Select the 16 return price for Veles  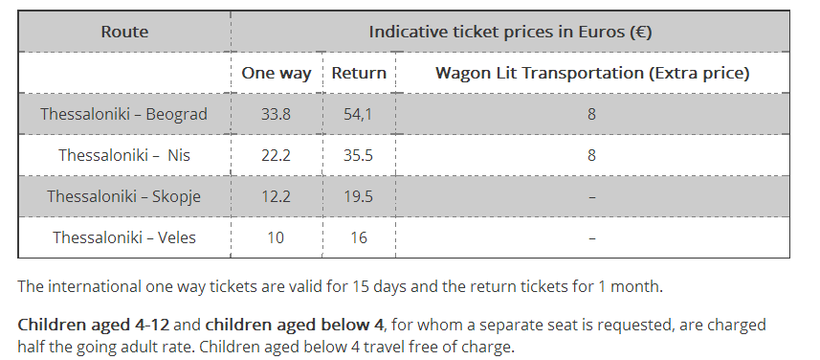click(x=359, y=238)
